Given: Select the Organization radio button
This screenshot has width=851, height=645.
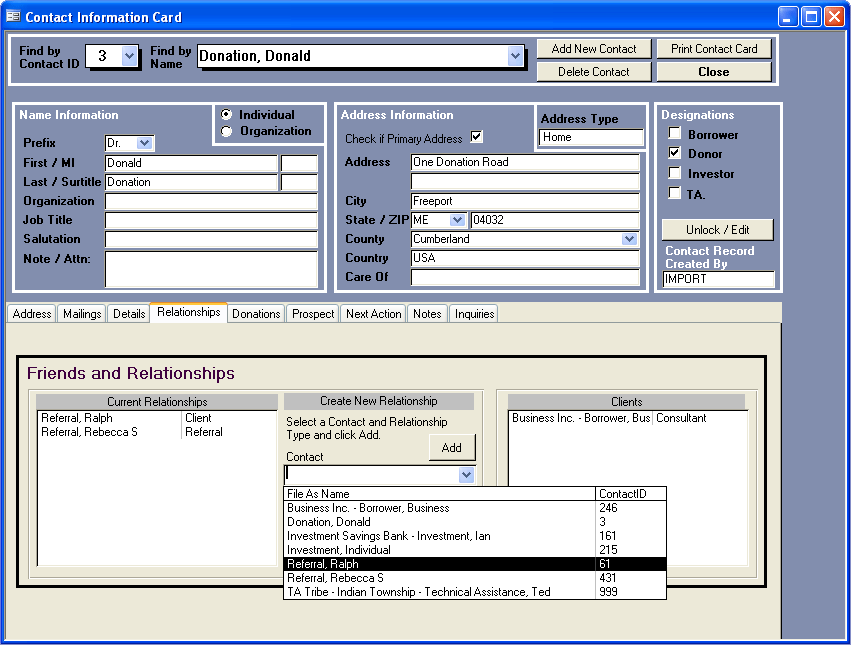Looking at the screenshot, I should tap(226, 131).
